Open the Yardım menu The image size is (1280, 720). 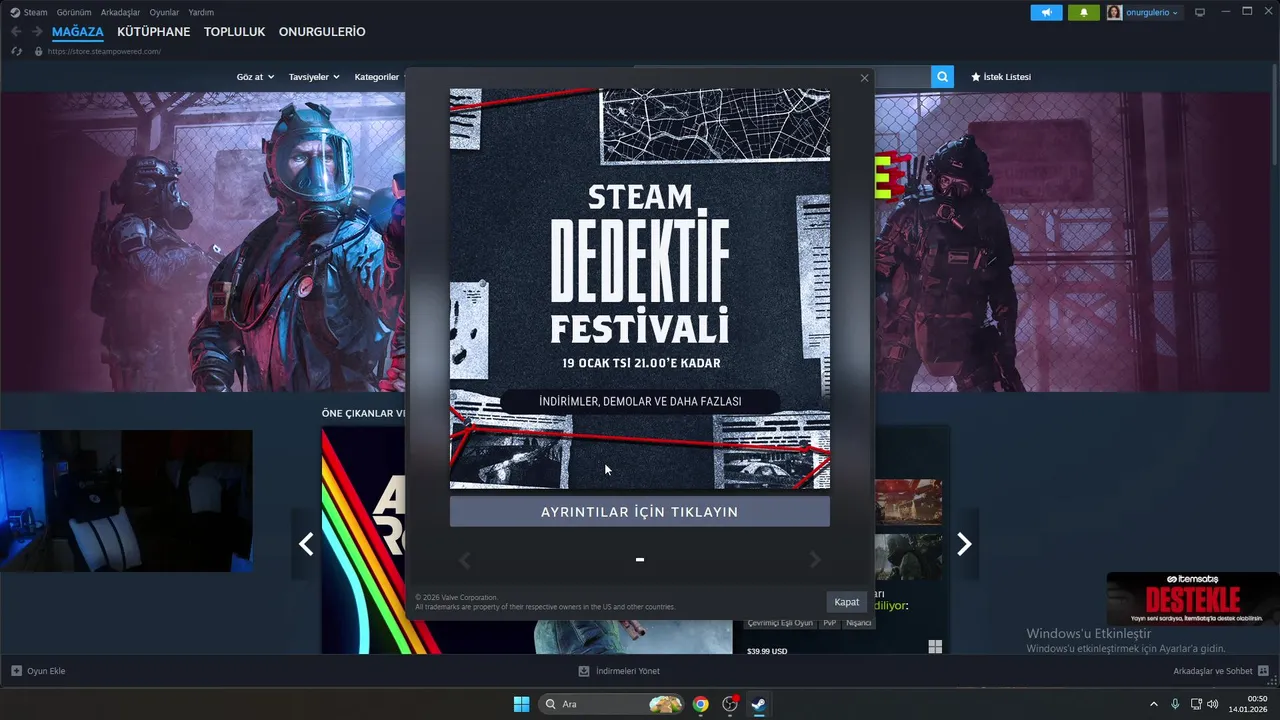coord(201,12)
